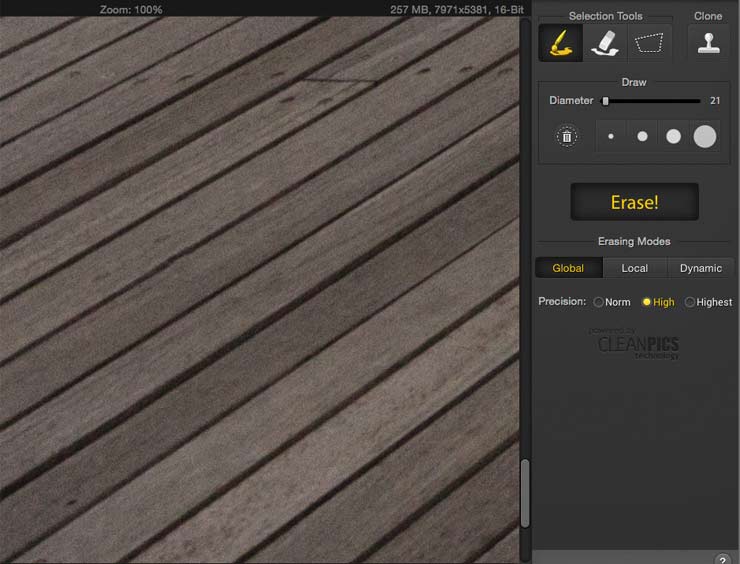Switch to Local erasing mode
740x564 pixels.
tap(635, 268)
